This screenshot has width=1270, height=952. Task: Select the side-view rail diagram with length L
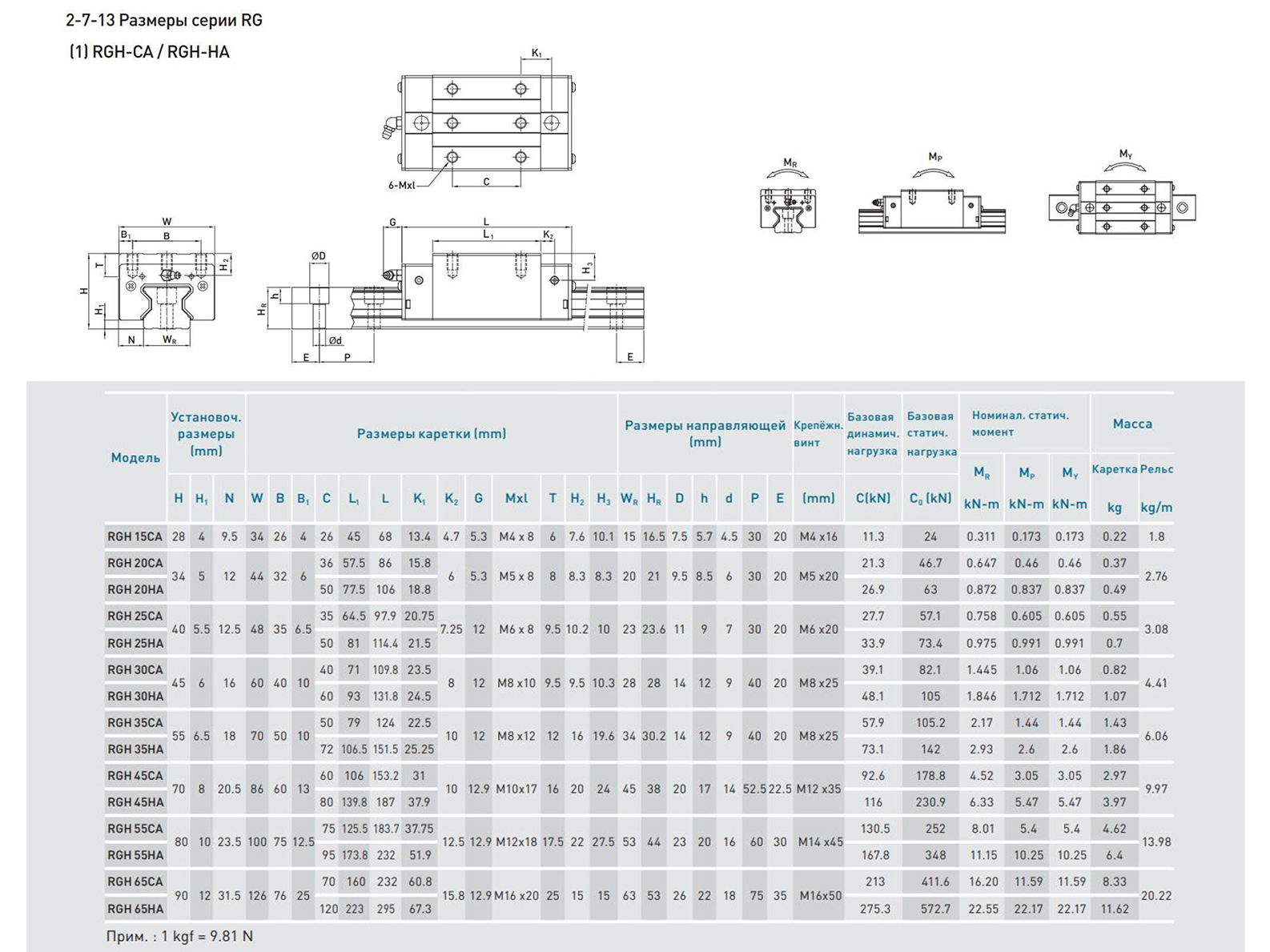485,288
